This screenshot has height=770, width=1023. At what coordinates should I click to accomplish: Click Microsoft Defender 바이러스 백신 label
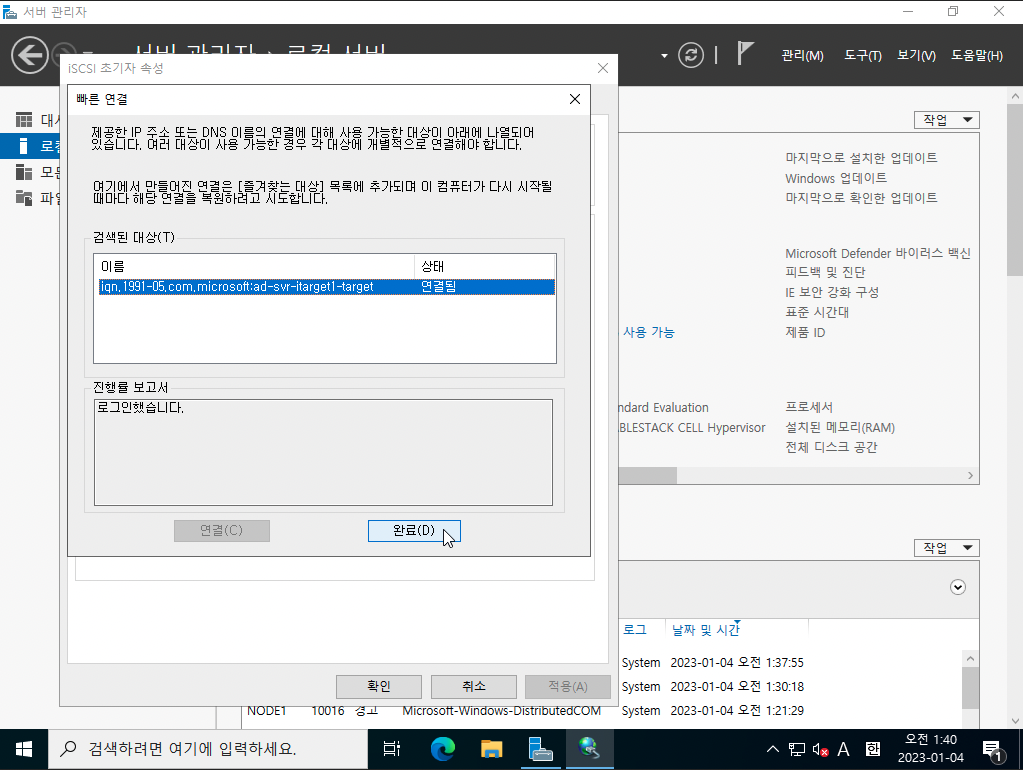(878, 253)
